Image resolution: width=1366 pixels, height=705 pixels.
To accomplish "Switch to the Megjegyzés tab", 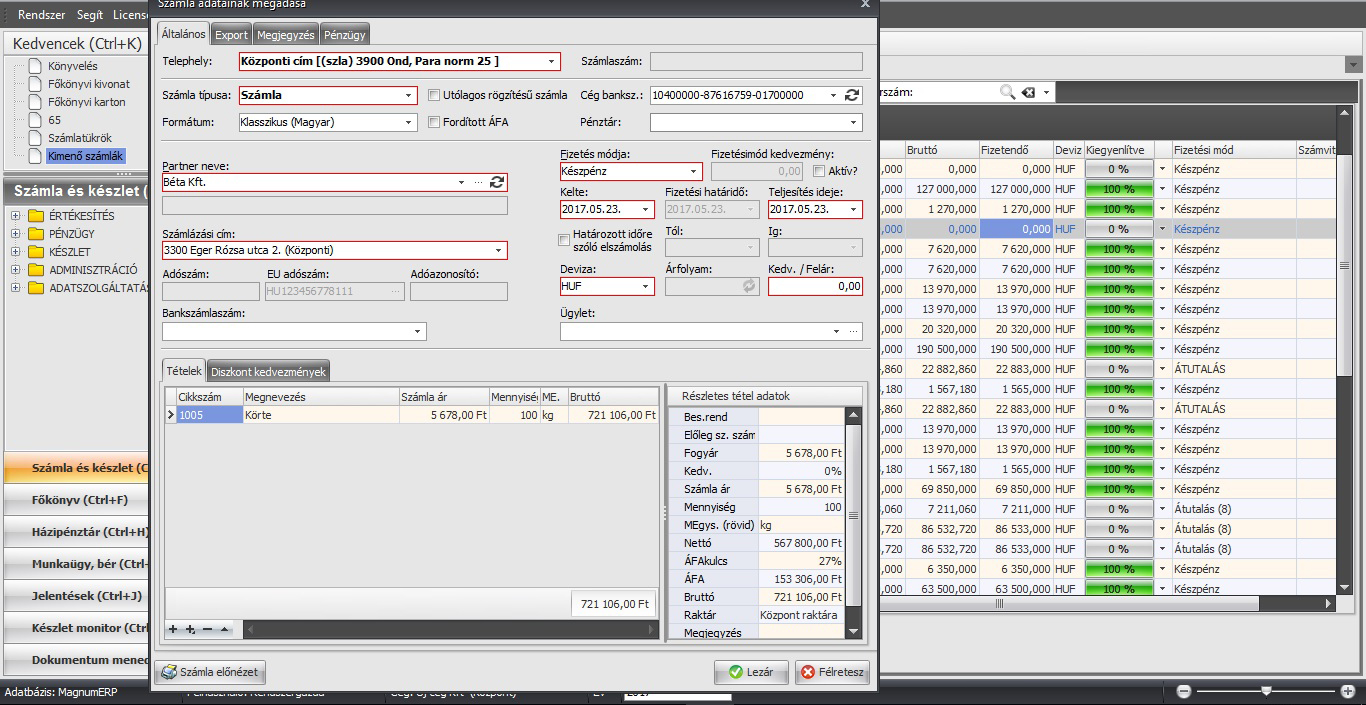I will [285, 34].
